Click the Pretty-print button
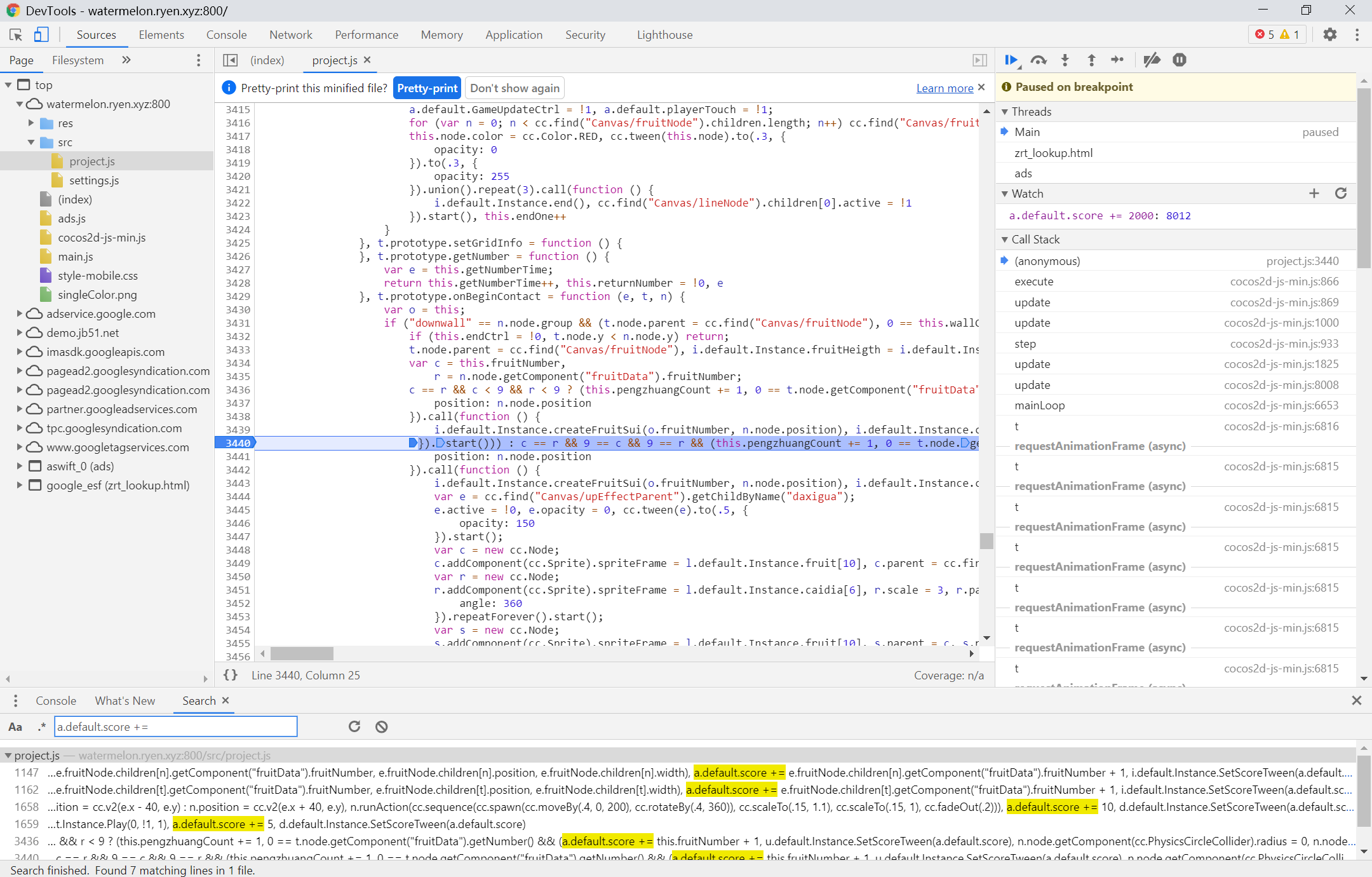This screenshot has height=877, width=1372. 427,88
